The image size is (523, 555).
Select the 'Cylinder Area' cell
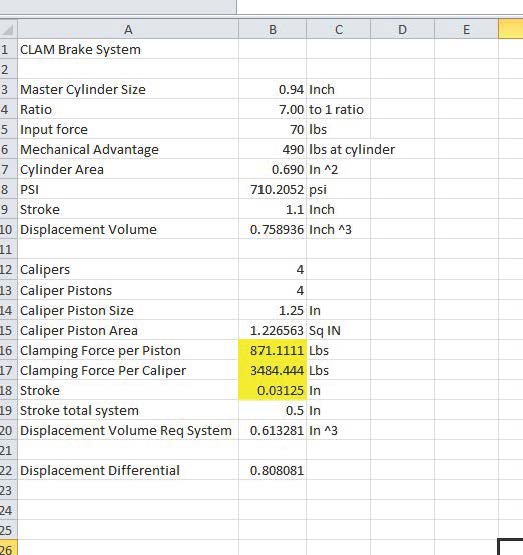pyautogui.click(x=128, y=169)
